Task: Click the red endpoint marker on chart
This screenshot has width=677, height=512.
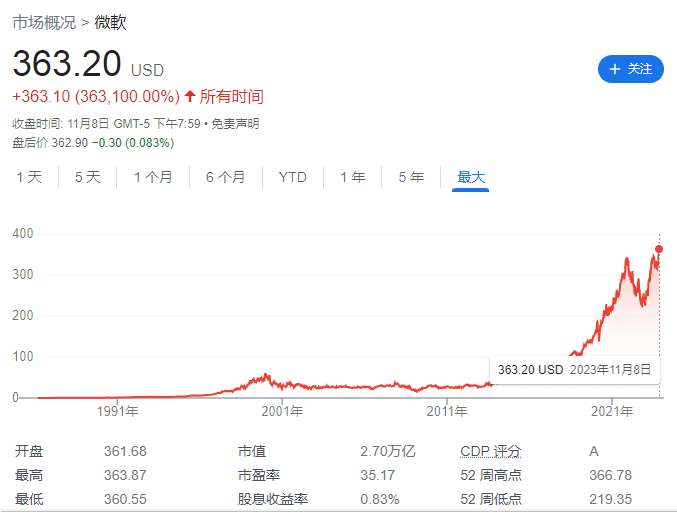Action: click(659, 249)
